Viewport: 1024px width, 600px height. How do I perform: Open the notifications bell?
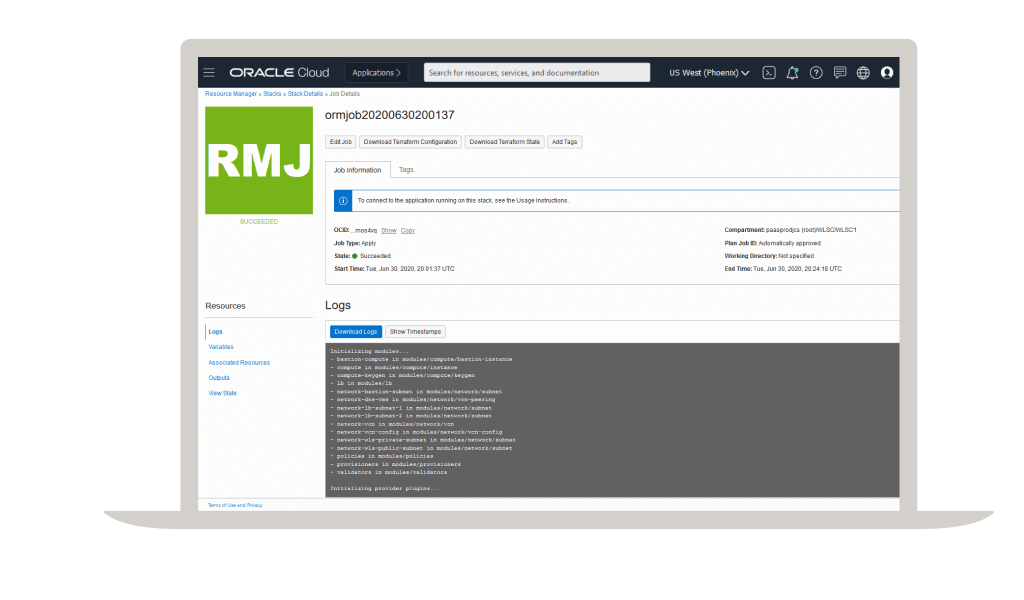792,72
